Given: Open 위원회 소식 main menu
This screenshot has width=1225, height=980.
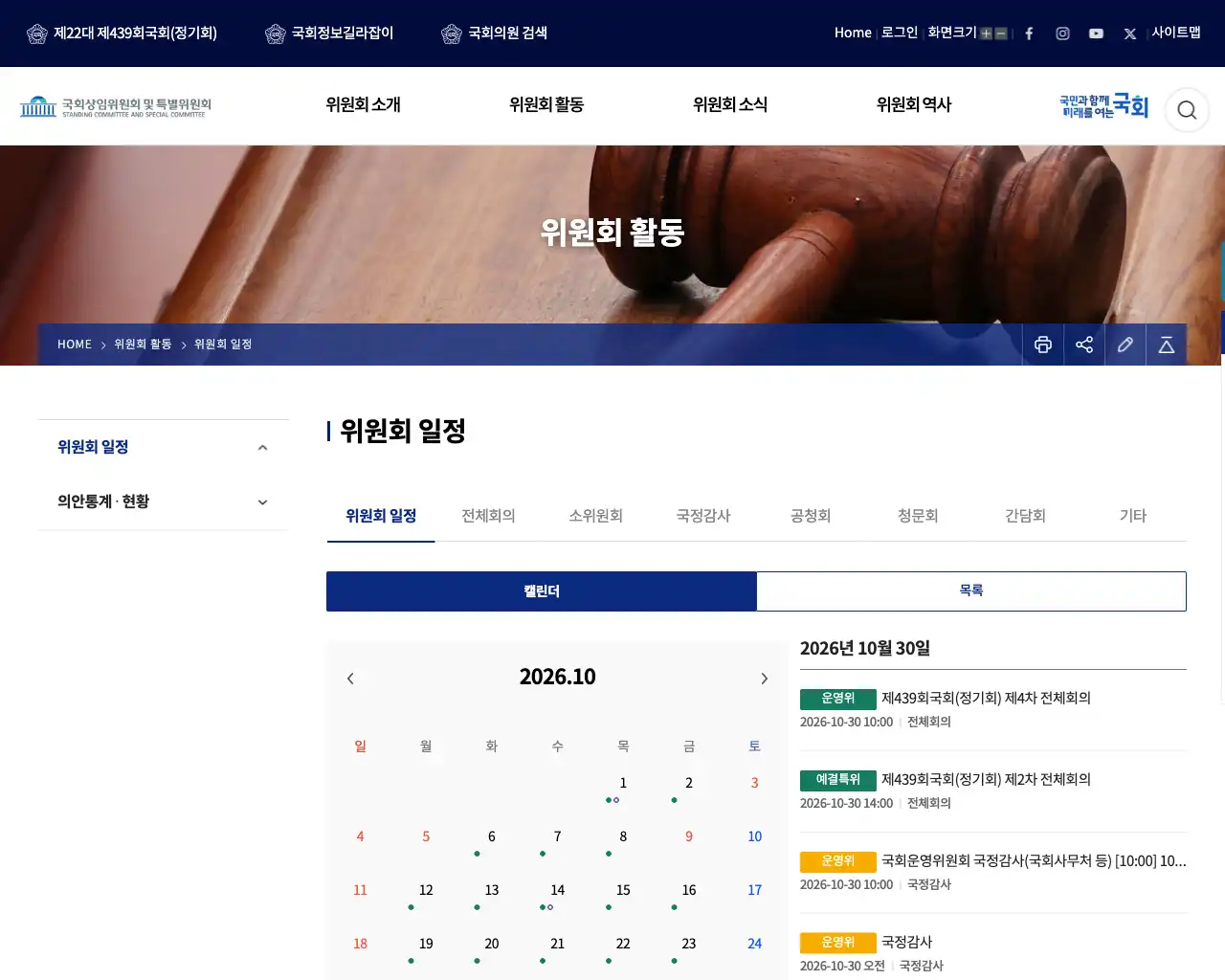Looking at the screenshot, I should point(730,105).
